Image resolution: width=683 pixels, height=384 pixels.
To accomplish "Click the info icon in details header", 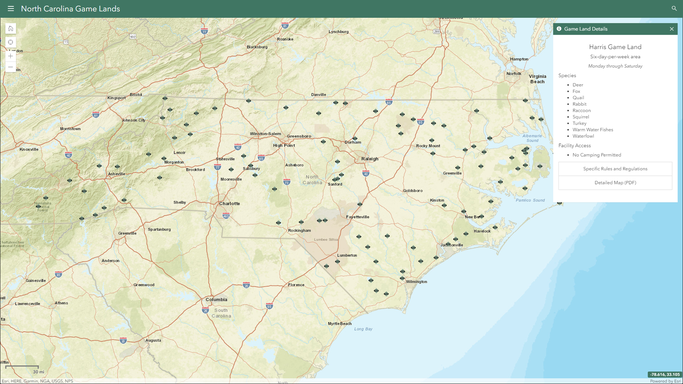I will (559, 29).
